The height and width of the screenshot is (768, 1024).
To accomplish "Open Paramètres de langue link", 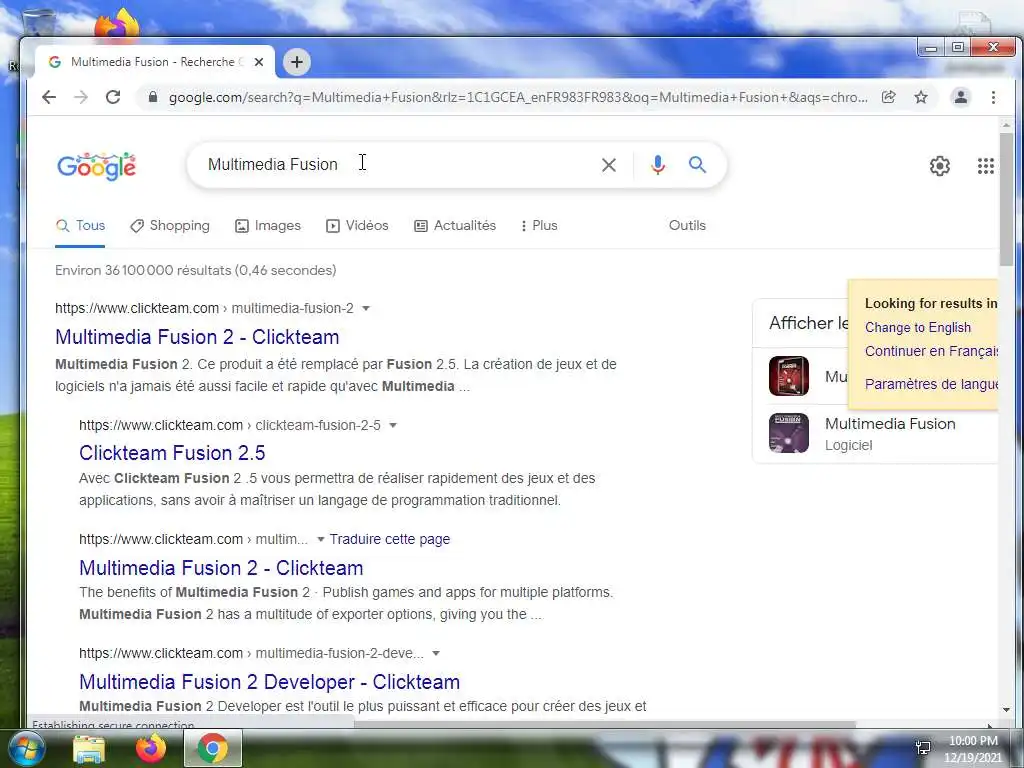I will (931, 384).
